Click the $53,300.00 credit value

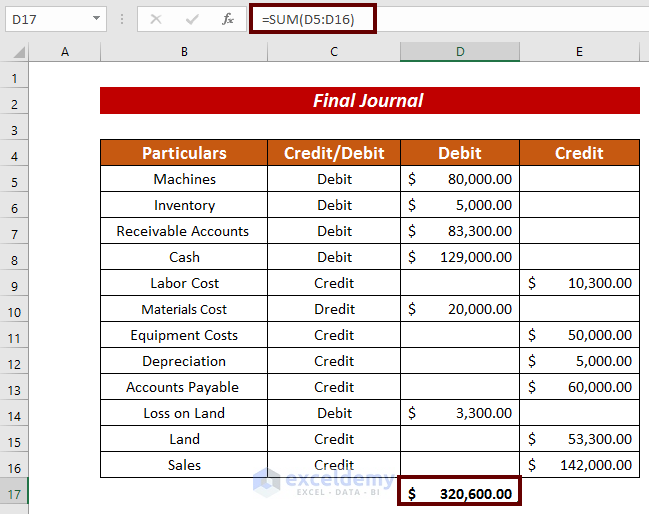coord(579,439)
